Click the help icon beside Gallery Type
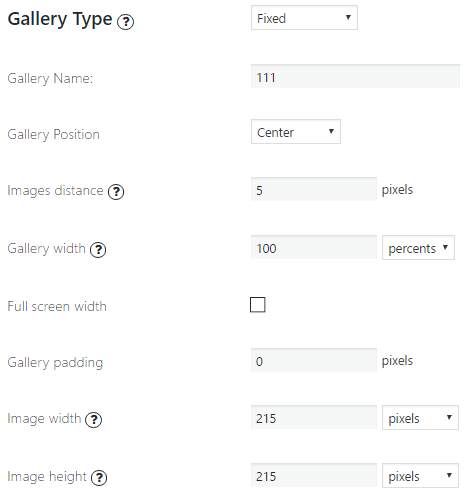Image resolution: width=466 pixels, height=492 pixels. 125,22
